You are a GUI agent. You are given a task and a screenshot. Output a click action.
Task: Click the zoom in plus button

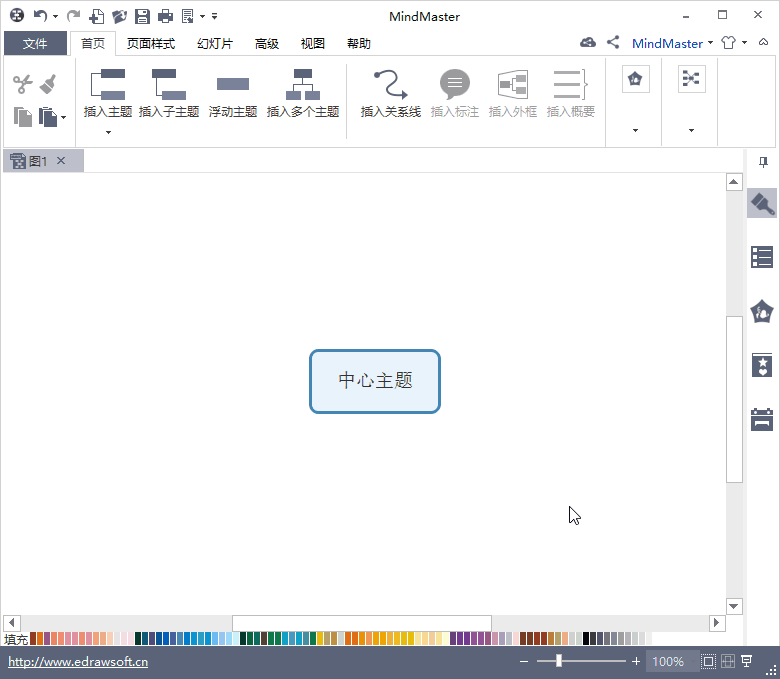[x=636, y=661]
